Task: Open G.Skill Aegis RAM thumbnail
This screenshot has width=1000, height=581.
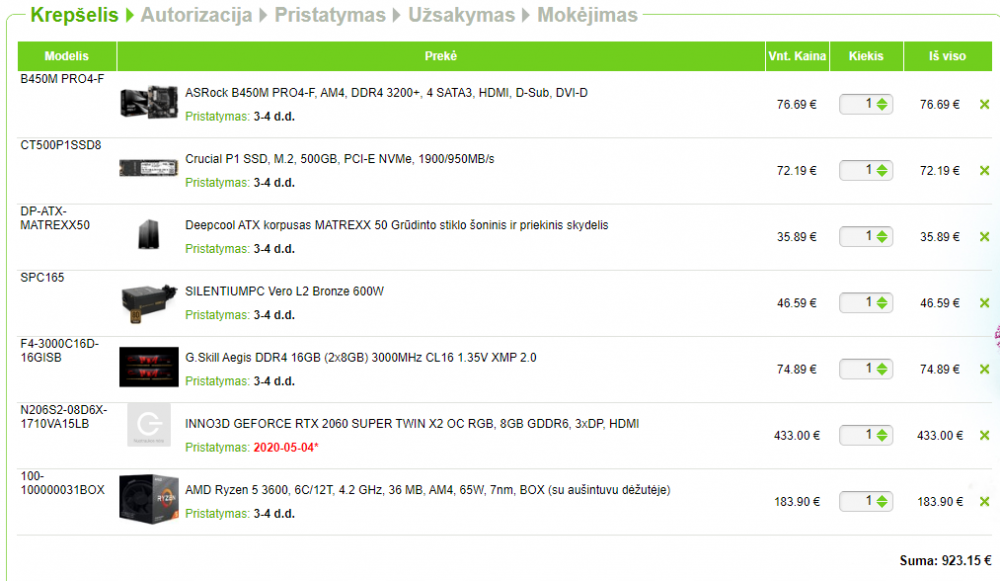Action: click(149, 367)
